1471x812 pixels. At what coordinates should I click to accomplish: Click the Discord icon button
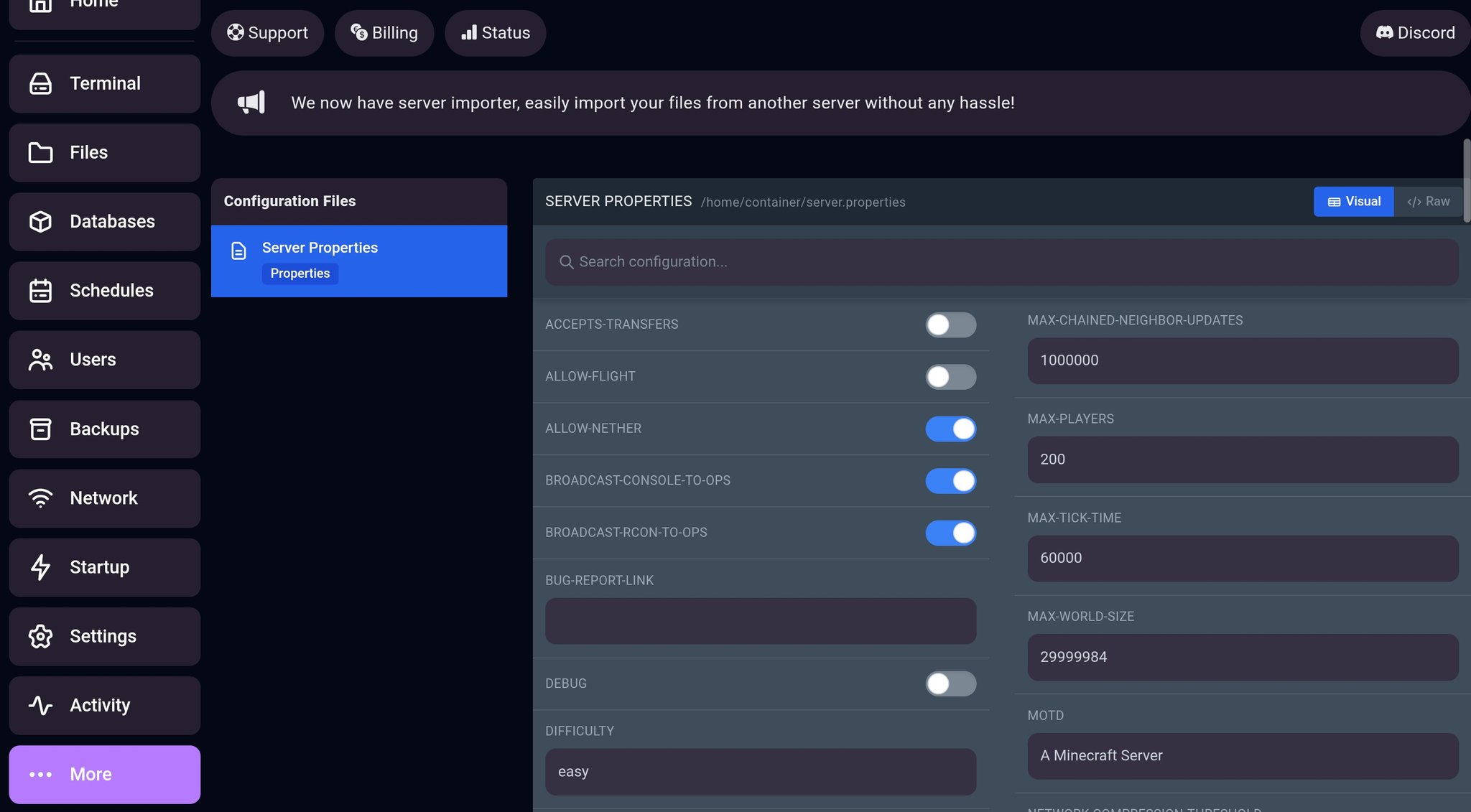1415,33
